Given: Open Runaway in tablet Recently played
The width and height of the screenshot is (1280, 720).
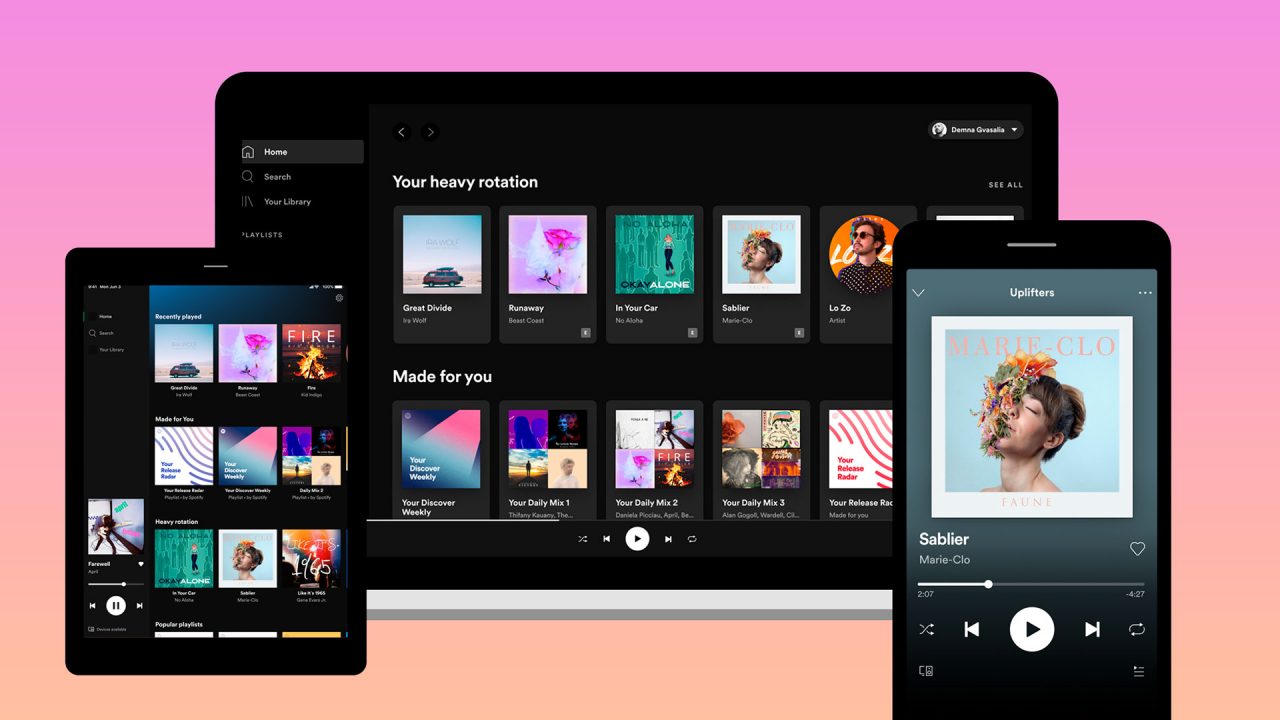Looking at the screenshot, I should [x=247, y=360].
